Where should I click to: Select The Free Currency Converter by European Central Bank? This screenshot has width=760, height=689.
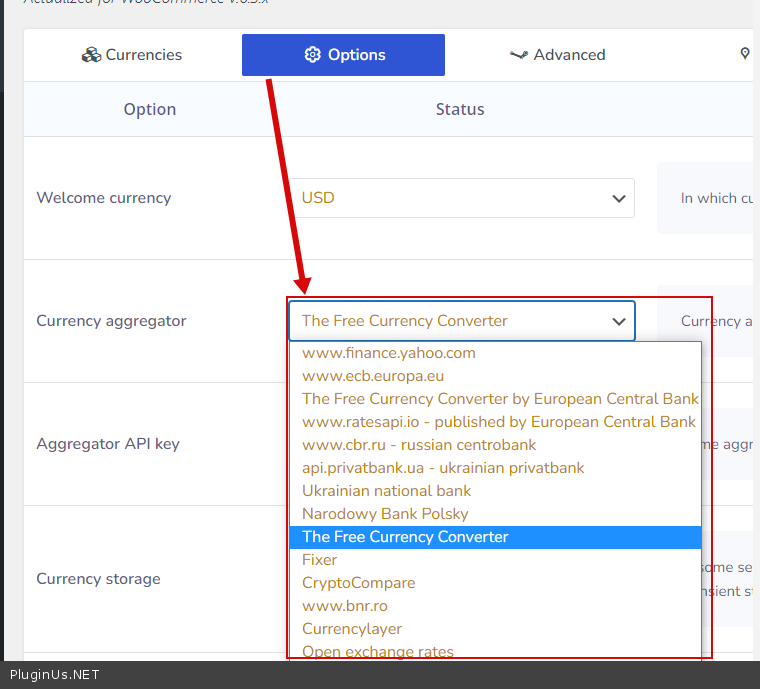(500, 399)
